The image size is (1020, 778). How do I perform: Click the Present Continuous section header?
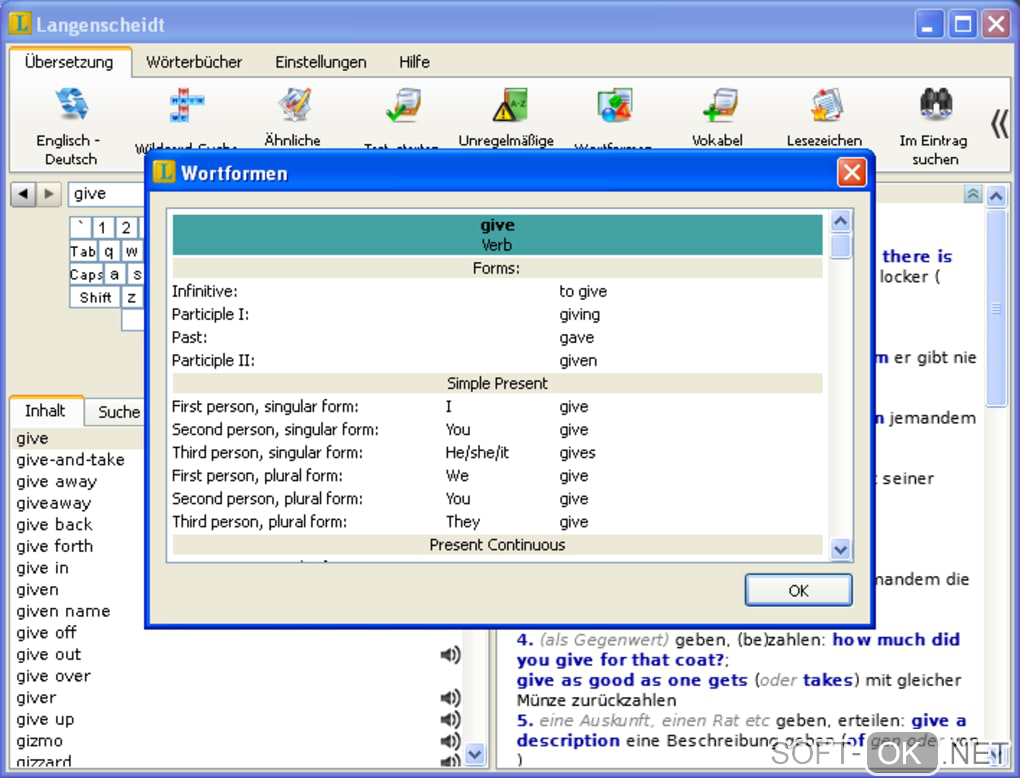497,544
